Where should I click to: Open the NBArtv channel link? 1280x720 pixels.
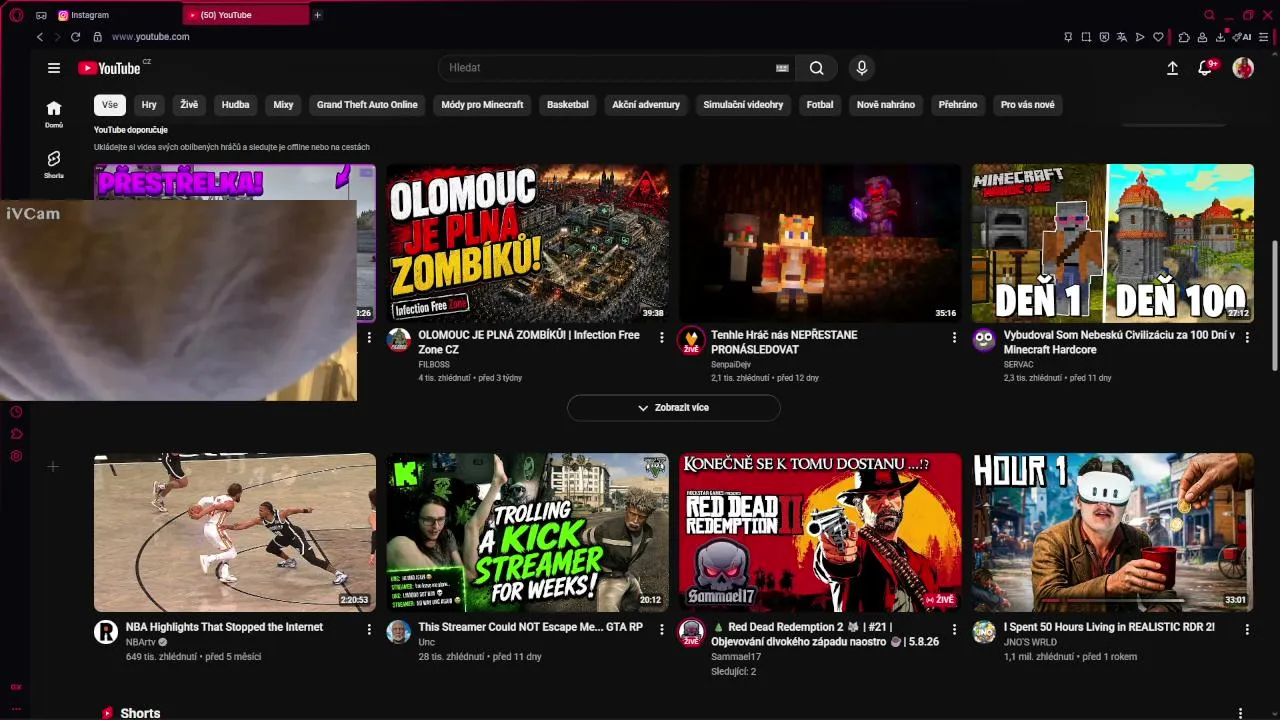pos(141,642)
